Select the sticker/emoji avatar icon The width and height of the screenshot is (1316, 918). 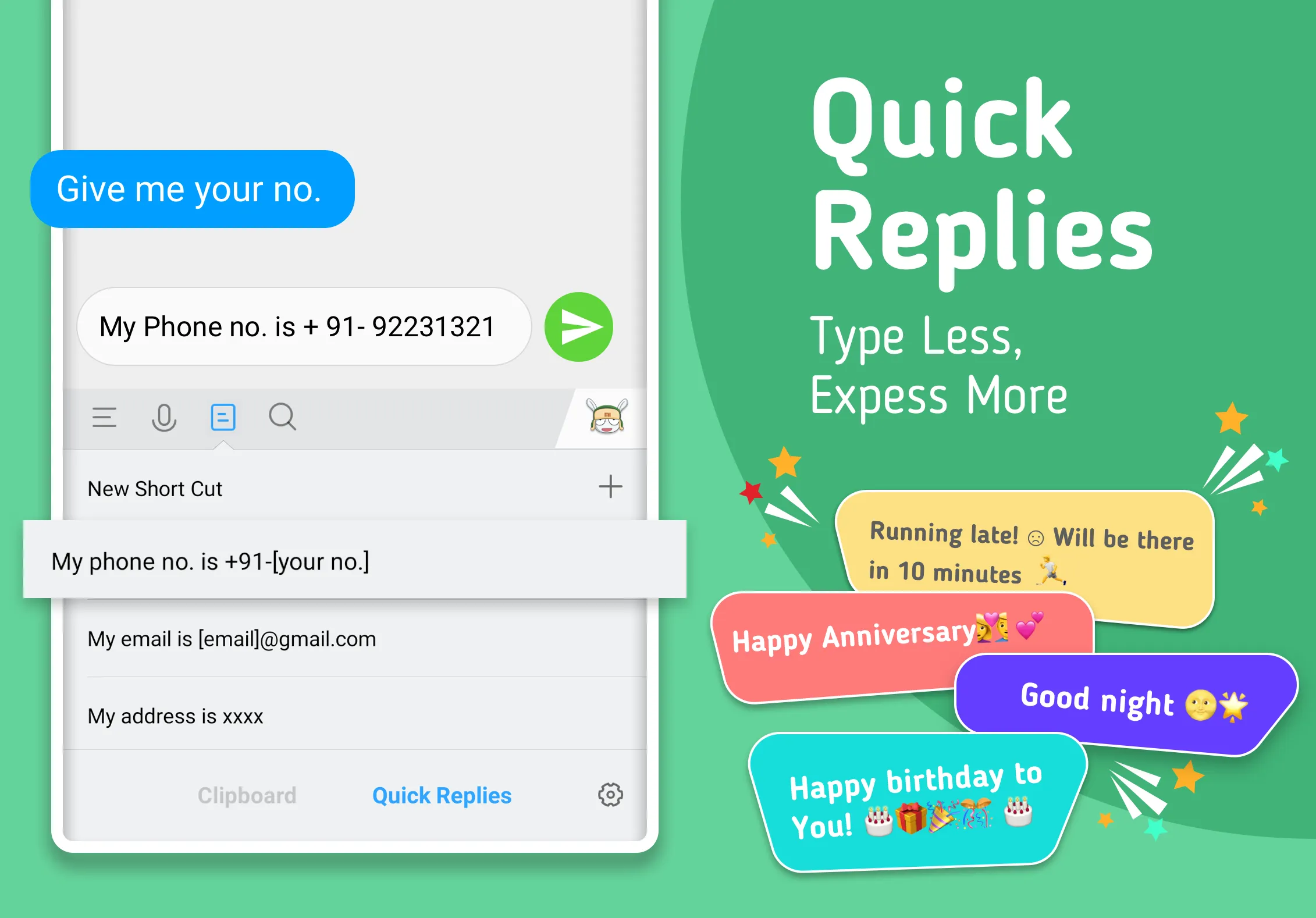click(606, 419)
